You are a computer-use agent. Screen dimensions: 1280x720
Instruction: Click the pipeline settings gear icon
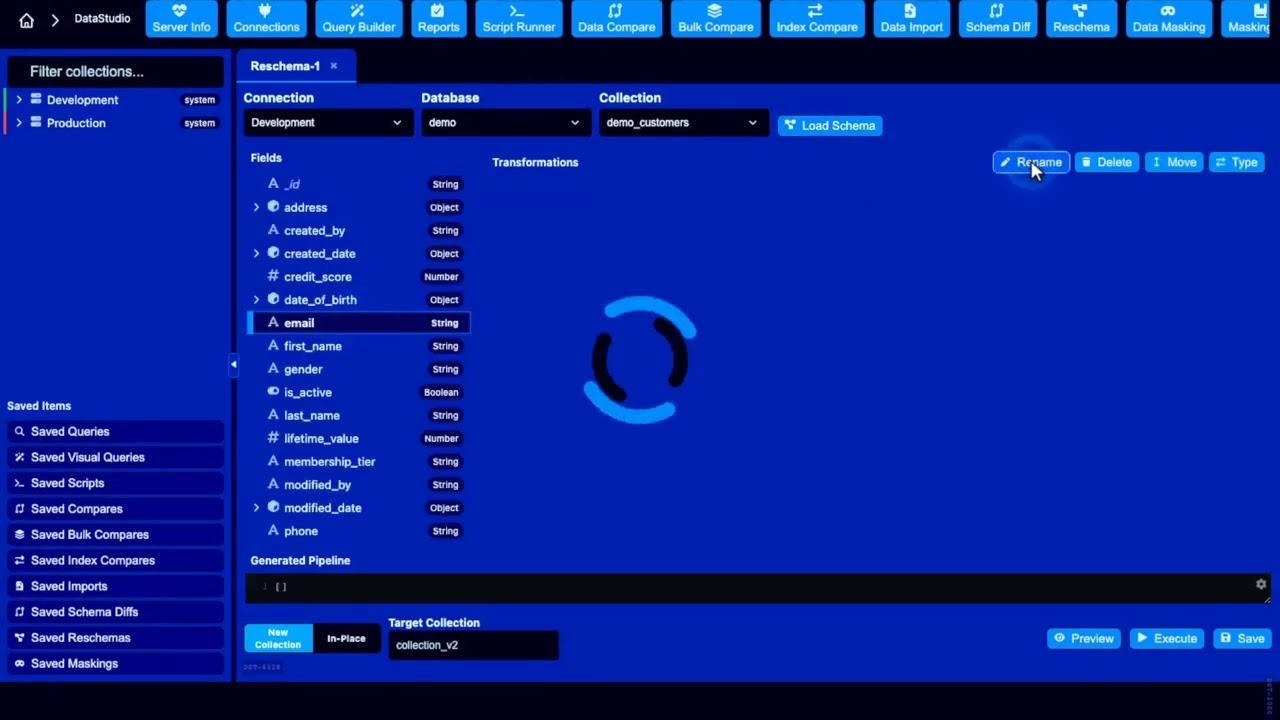[x=1261, y=584]
